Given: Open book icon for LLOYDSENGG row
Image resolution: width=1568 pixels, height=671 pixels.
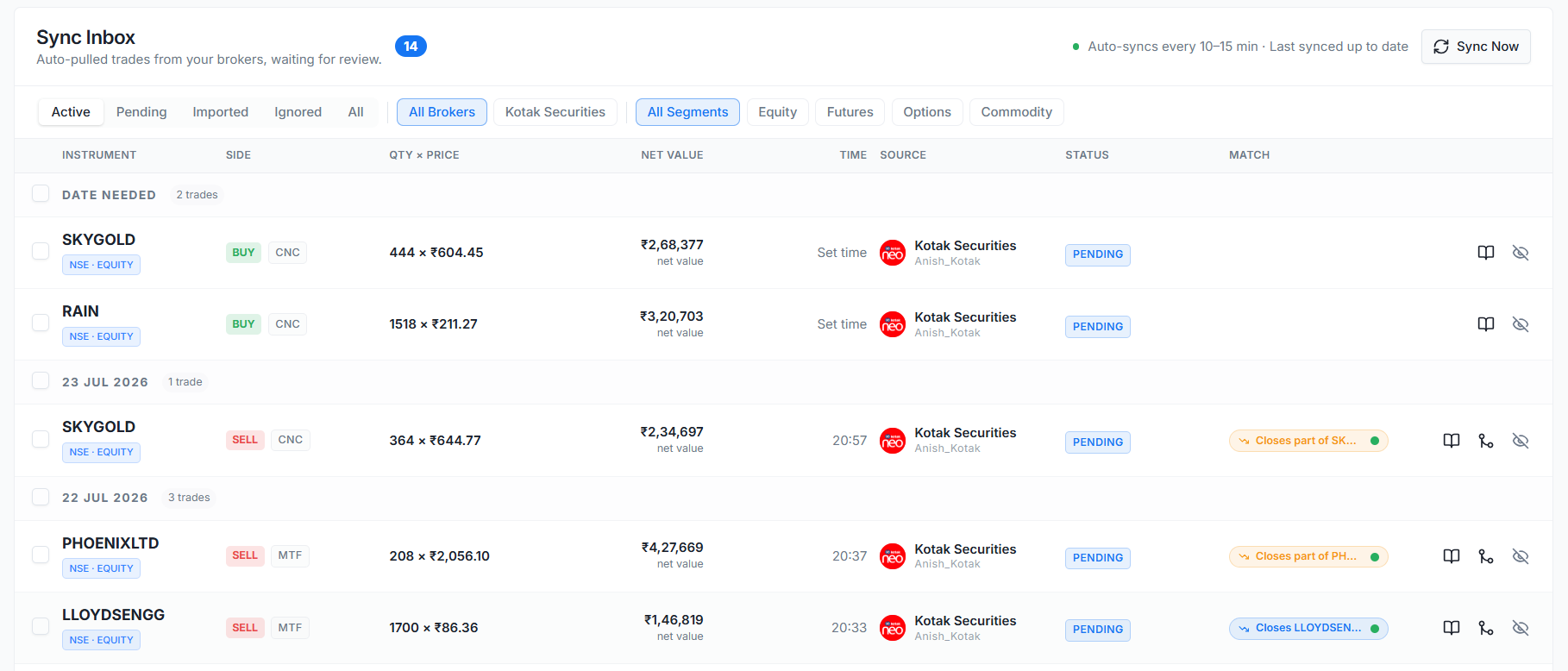Looking at the screenshot, I should (1452, 628).
